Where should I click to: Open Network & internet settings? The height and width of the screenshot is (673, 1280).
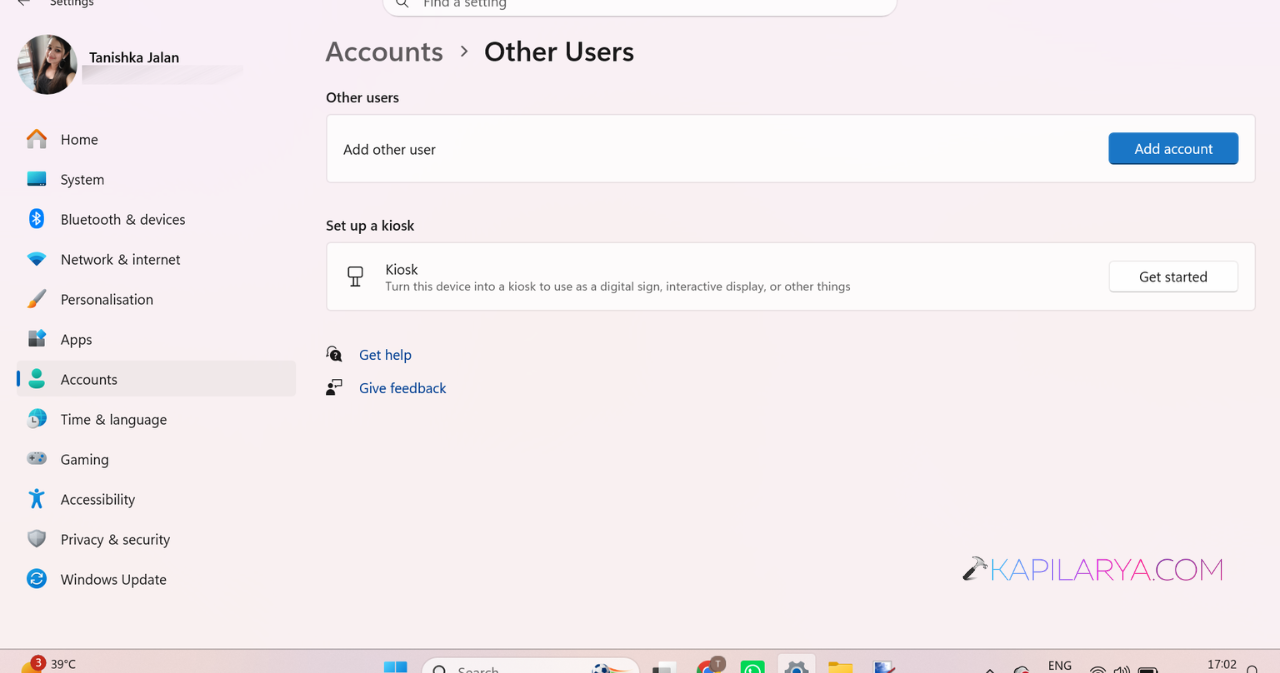(156, 259)
